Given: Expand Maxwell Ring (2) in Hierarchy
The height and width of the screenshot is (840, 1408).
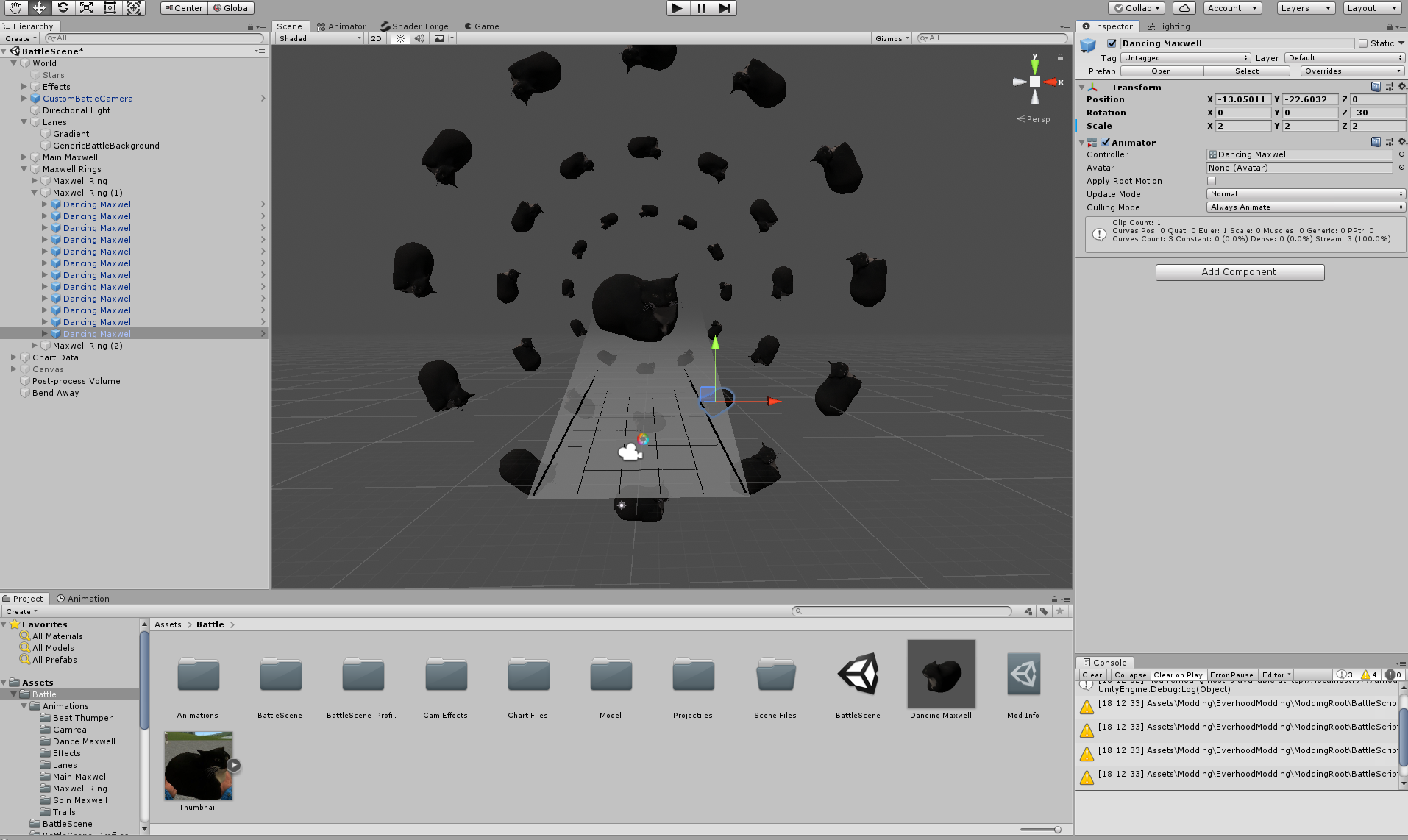Looking at the screenshot, I should (35, 346).
